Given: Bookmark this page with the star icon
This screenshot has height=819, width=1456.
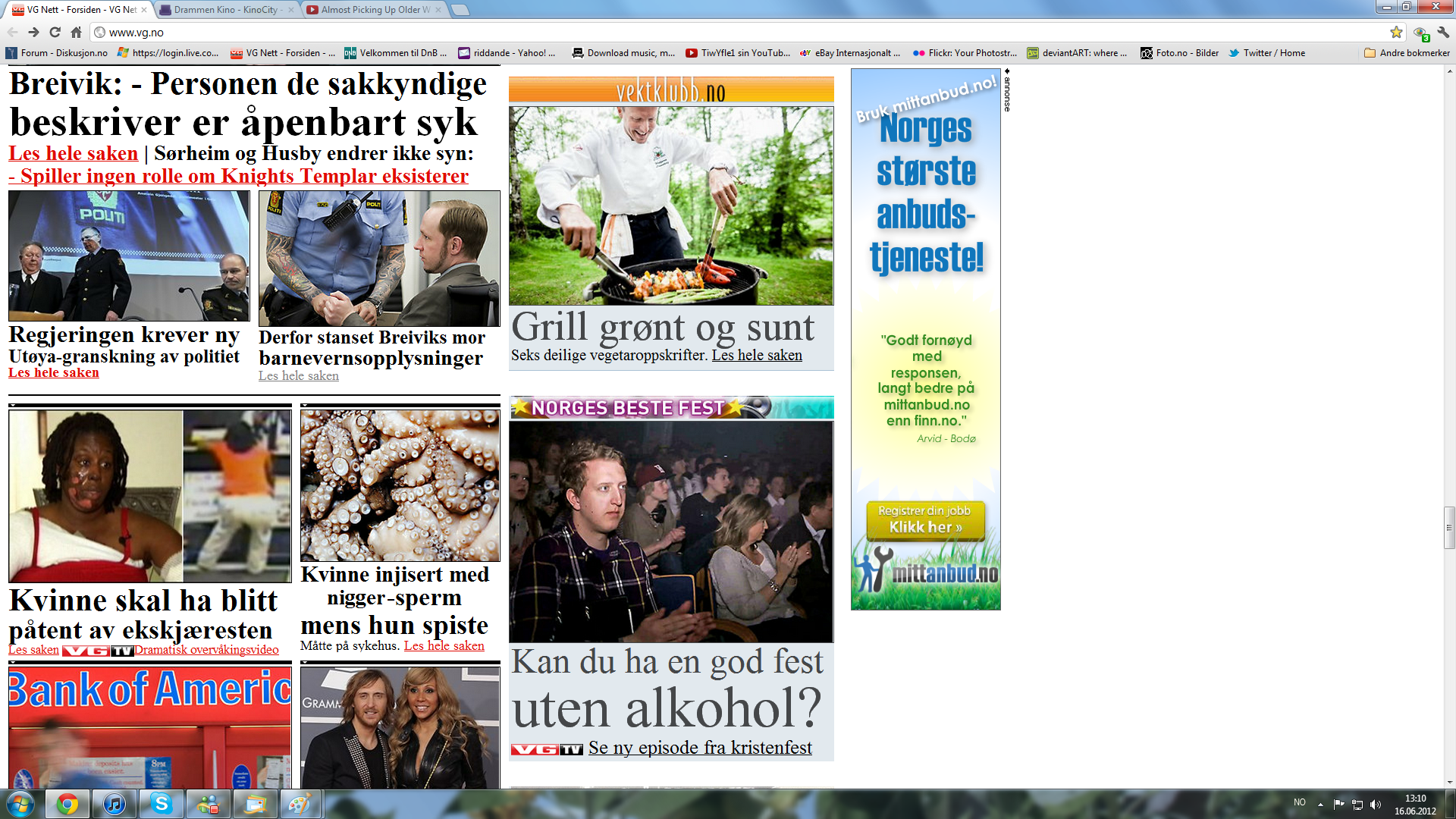Looking at the screenshot, I should tap(1396, 33).
